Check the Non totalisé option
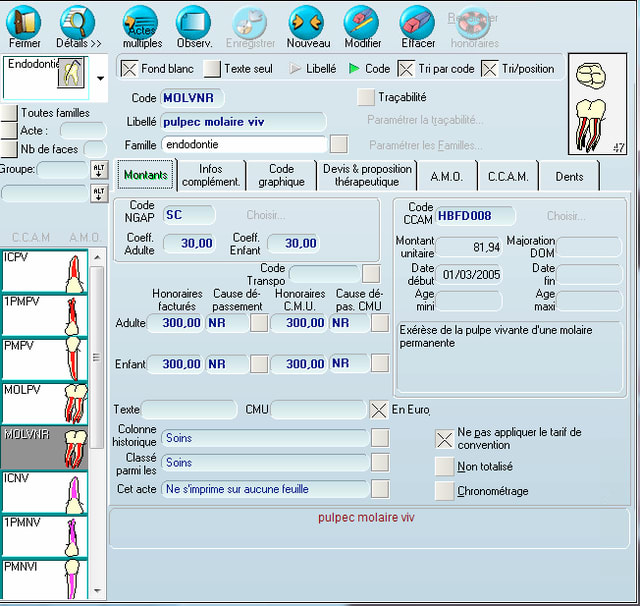This screenshot has width=640, height=606. [445, 466]
